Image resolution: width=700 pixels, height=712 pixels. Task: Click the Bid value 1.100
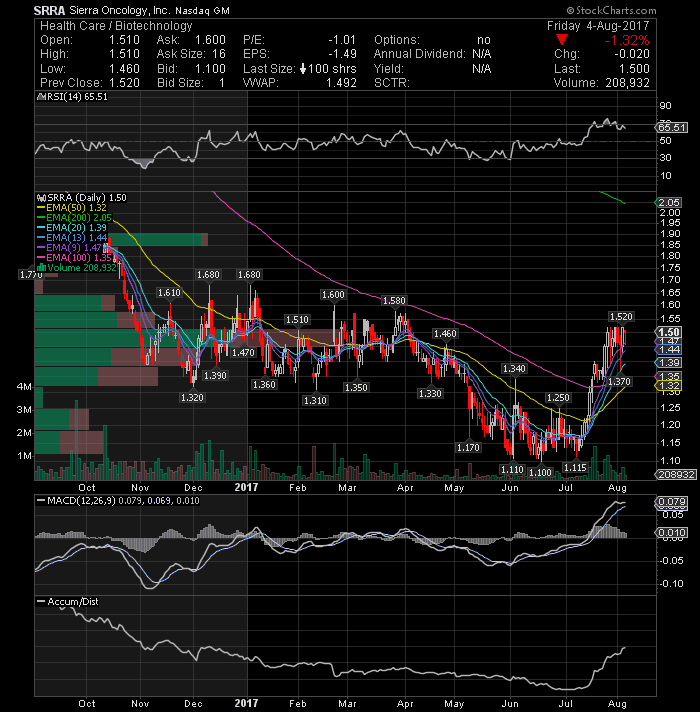pyautogui.click(x=210, y=69)
